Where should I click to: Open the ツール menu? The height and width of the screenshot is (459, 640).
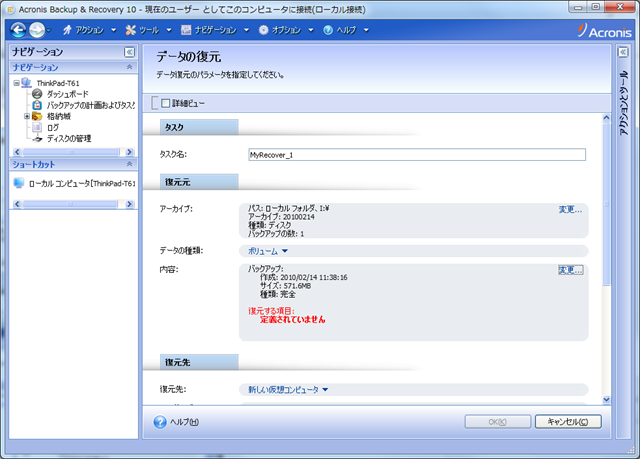(149, 30)
